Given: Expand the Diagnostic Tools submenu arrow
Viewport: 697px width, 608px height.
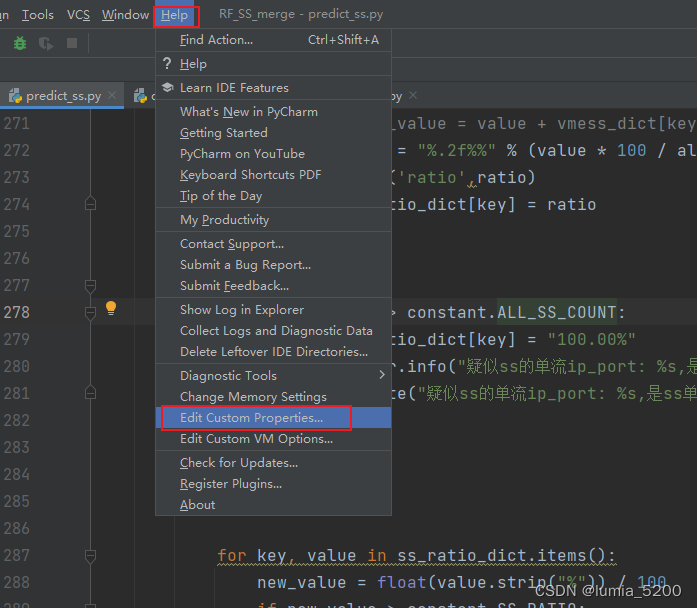Looking at the screenshot, I should (x=382, y=375).
